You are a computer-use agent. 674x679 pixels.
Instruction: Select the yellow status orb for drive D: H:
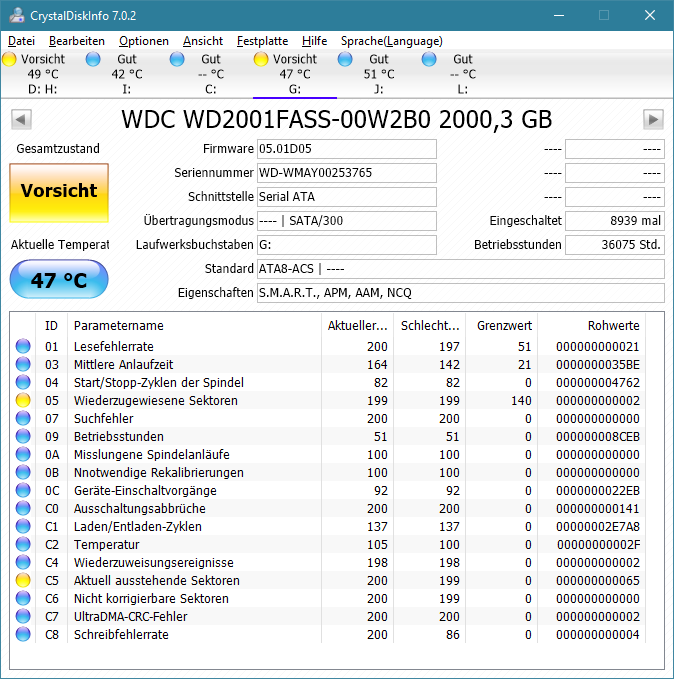point(9,59)
